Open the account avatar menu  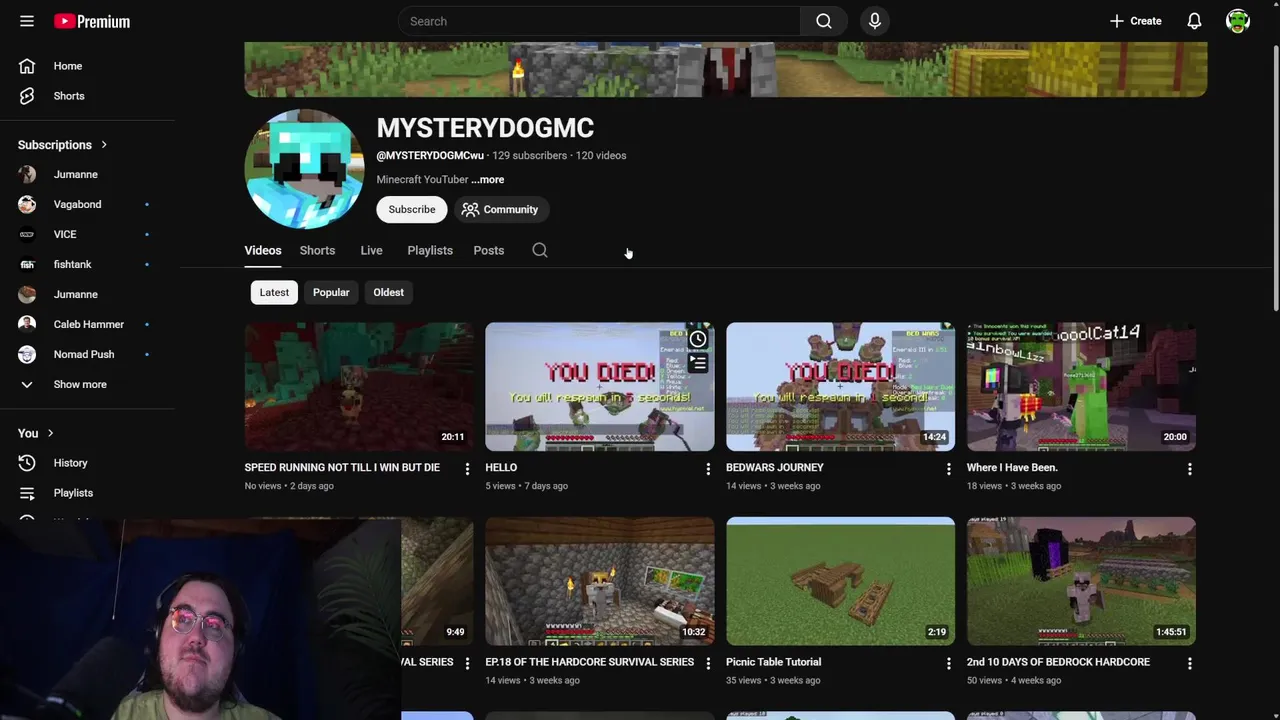tap(1238, 21)
